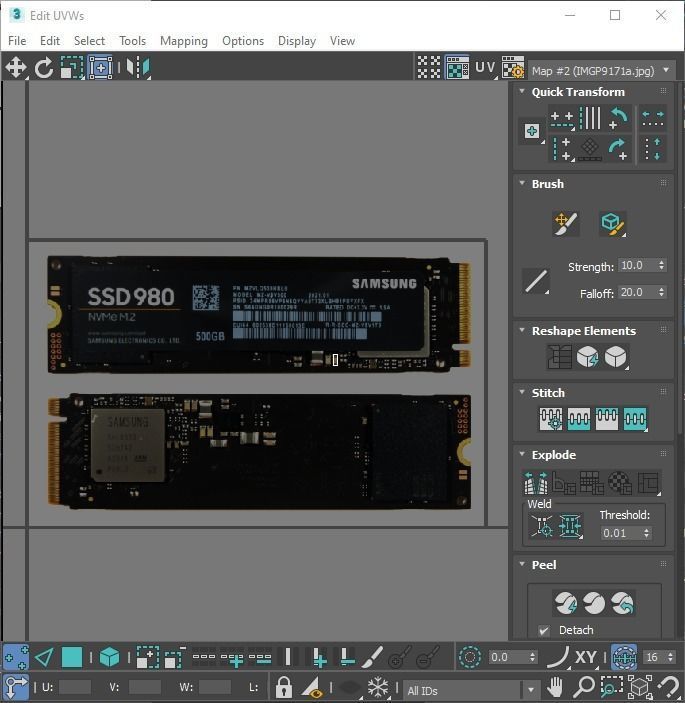Click the weld Threshold spinner arrows
Image resolution: width=685 pixels, height=703 pixels.
(646, 533)
